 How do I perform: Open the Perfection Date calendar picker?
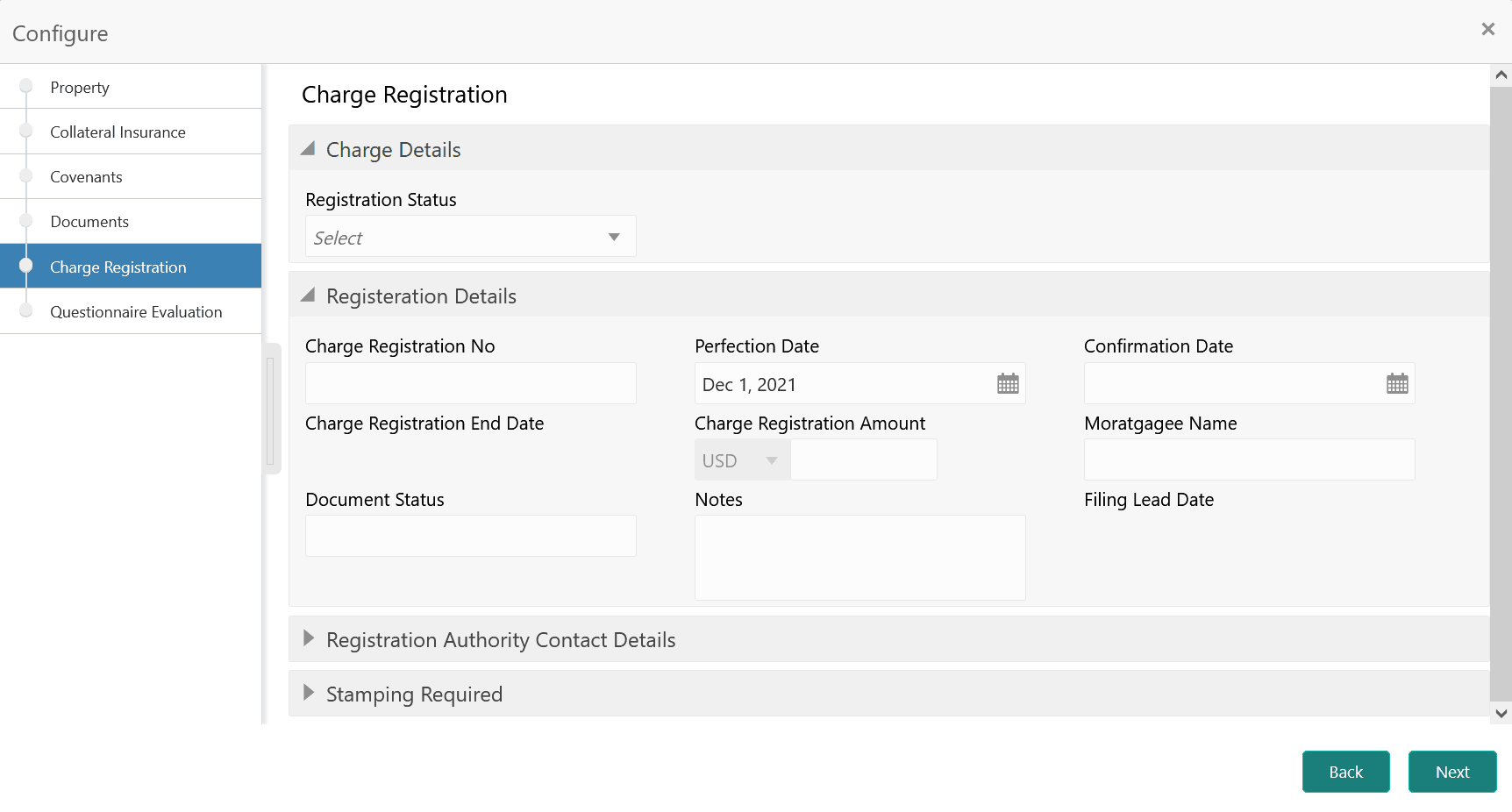(1007, 383)
